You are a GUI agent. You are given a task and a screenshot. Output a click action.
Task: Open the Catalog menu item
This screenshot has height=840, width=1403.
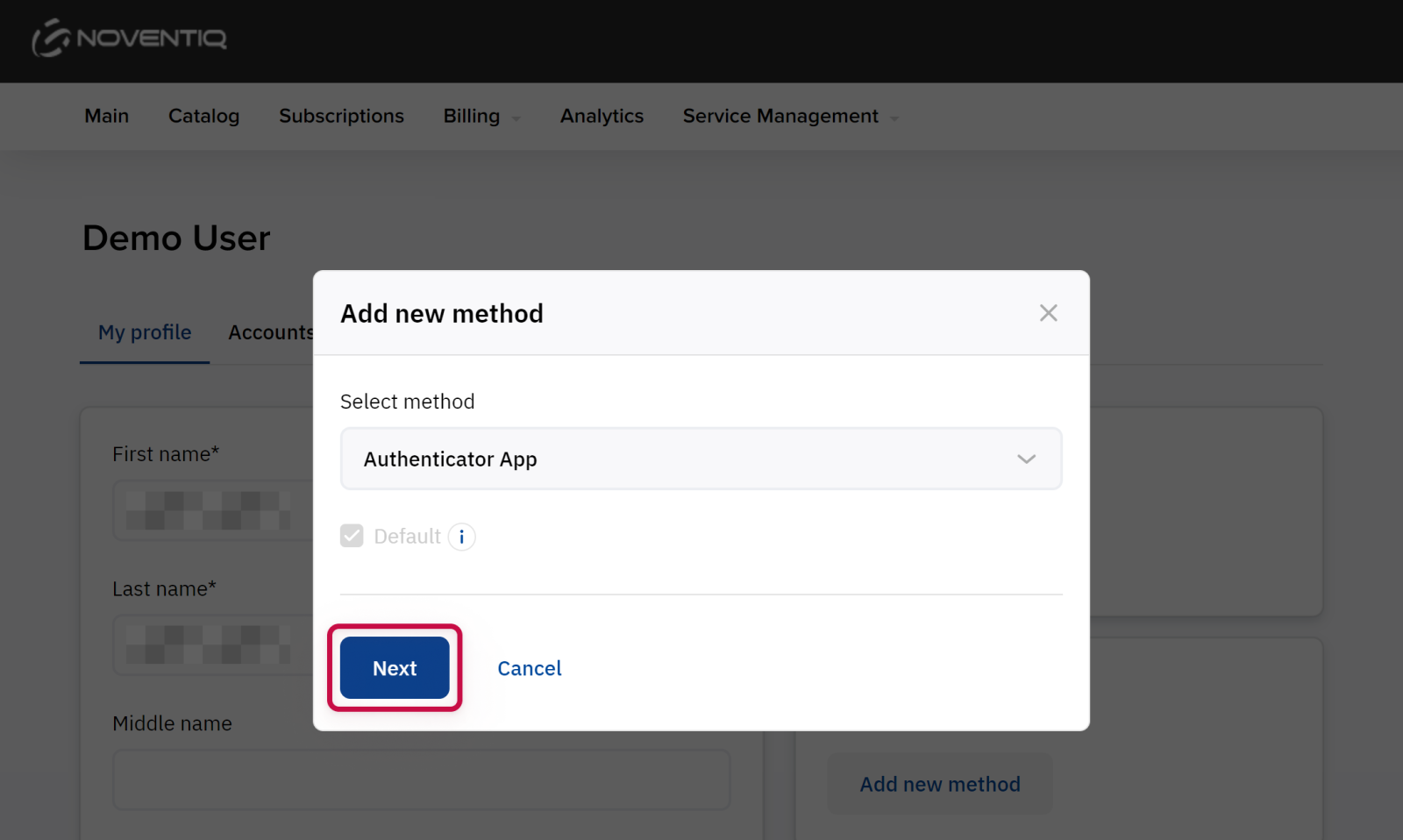coord(203,117)
